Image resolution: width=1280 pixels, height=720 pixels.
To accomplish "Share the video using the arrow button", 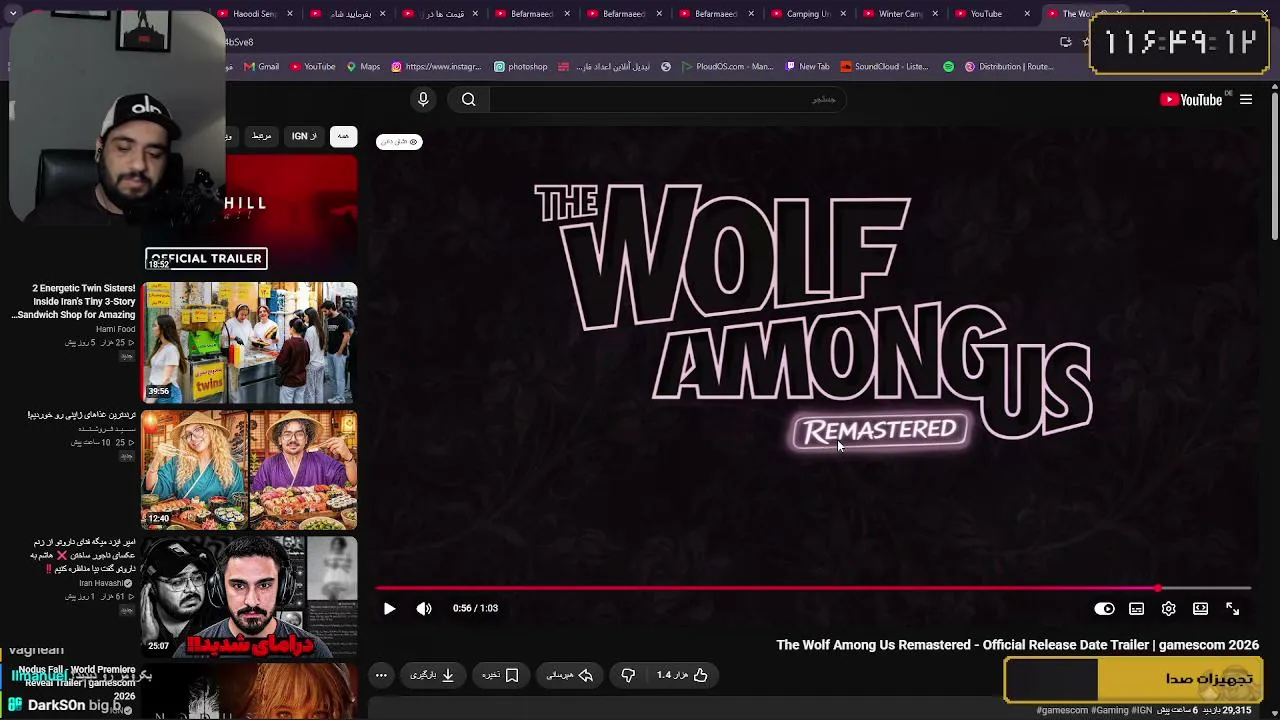I will click(570, 675).
